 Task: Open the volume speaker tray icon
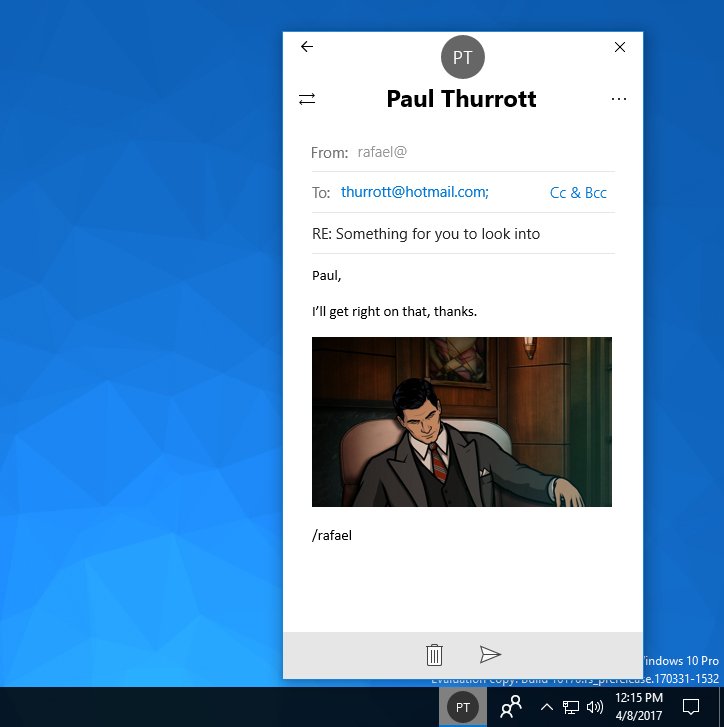(x=595, y=707)
